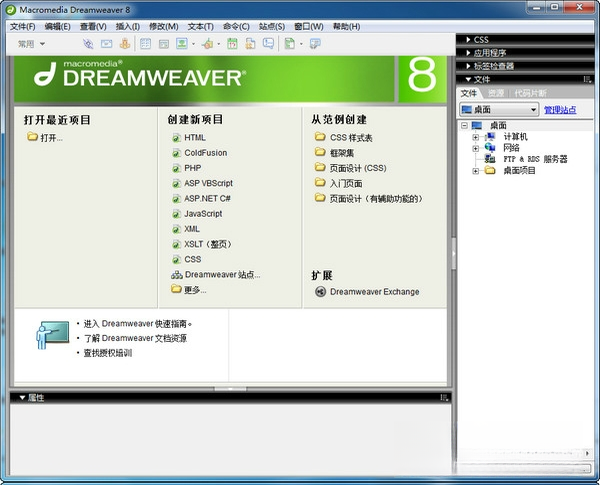Expand the 桌面项目 tree node
Image resolution: width=600 pixels, height=485 pixels.
pos(475,171)
